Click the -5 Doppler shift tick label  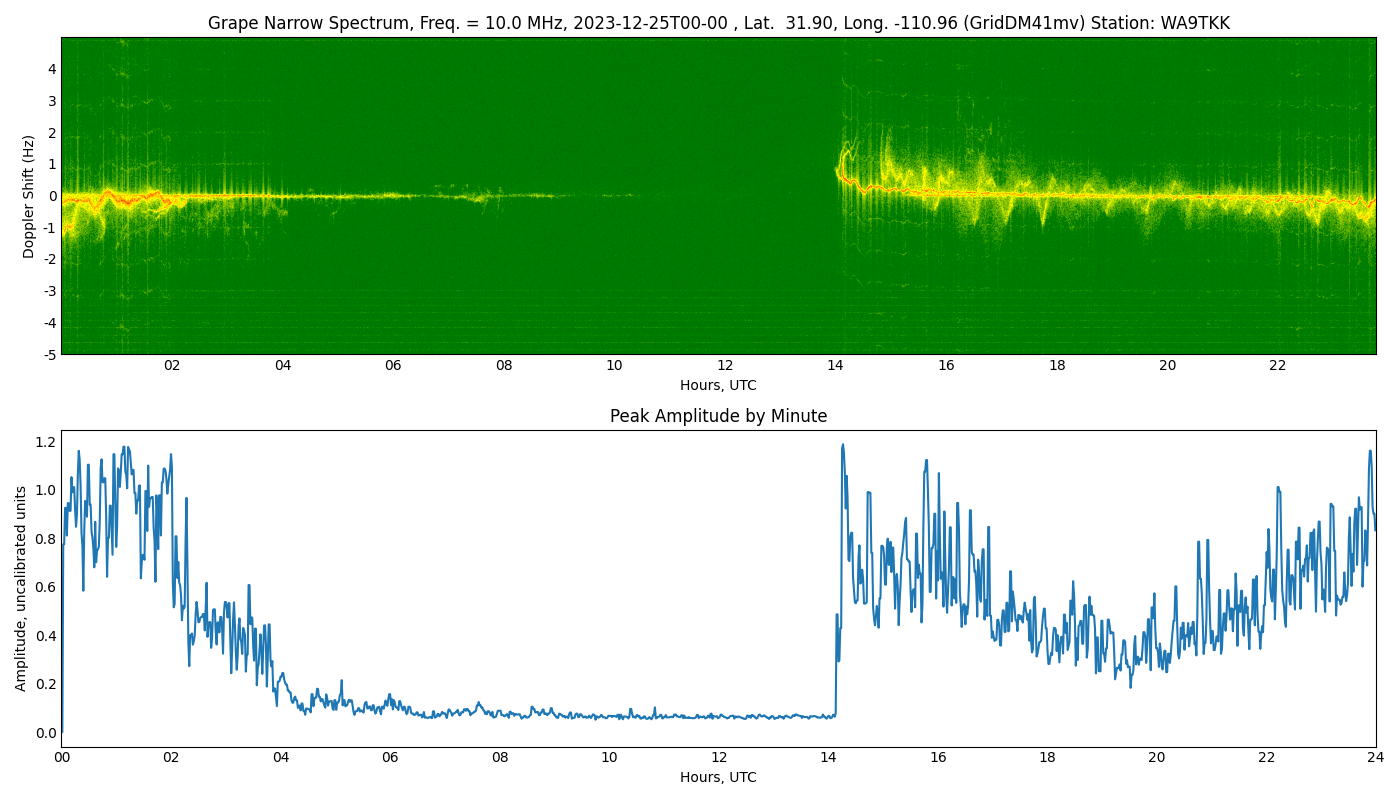click(x=50, y=354)
